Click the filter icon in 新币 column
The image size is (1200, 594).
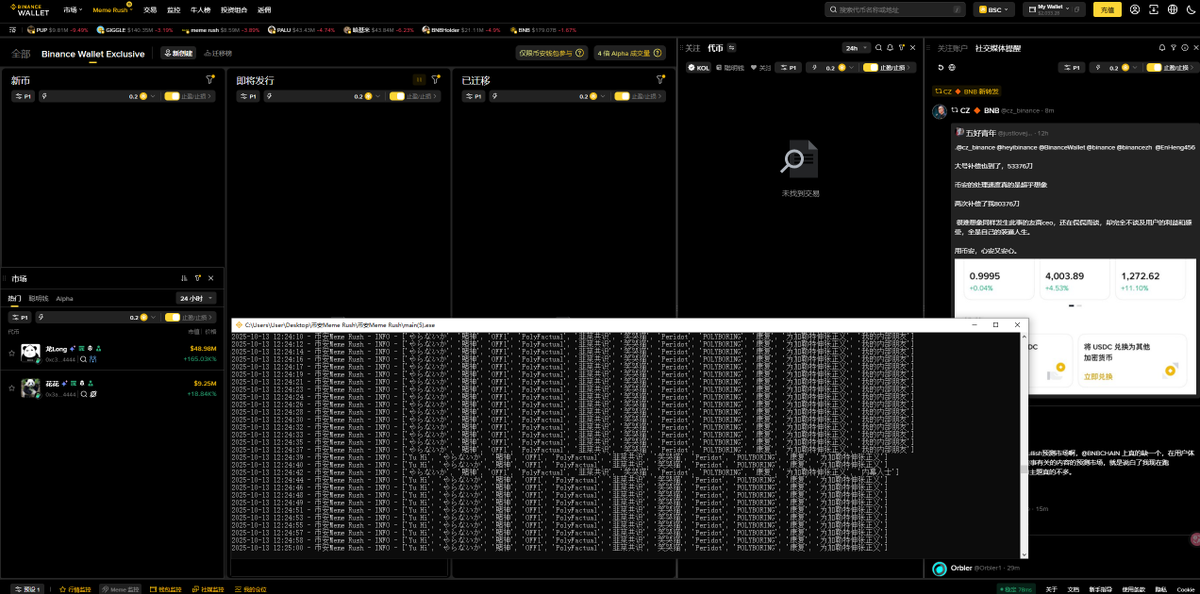pyautogui.click(x=210, y=80)
